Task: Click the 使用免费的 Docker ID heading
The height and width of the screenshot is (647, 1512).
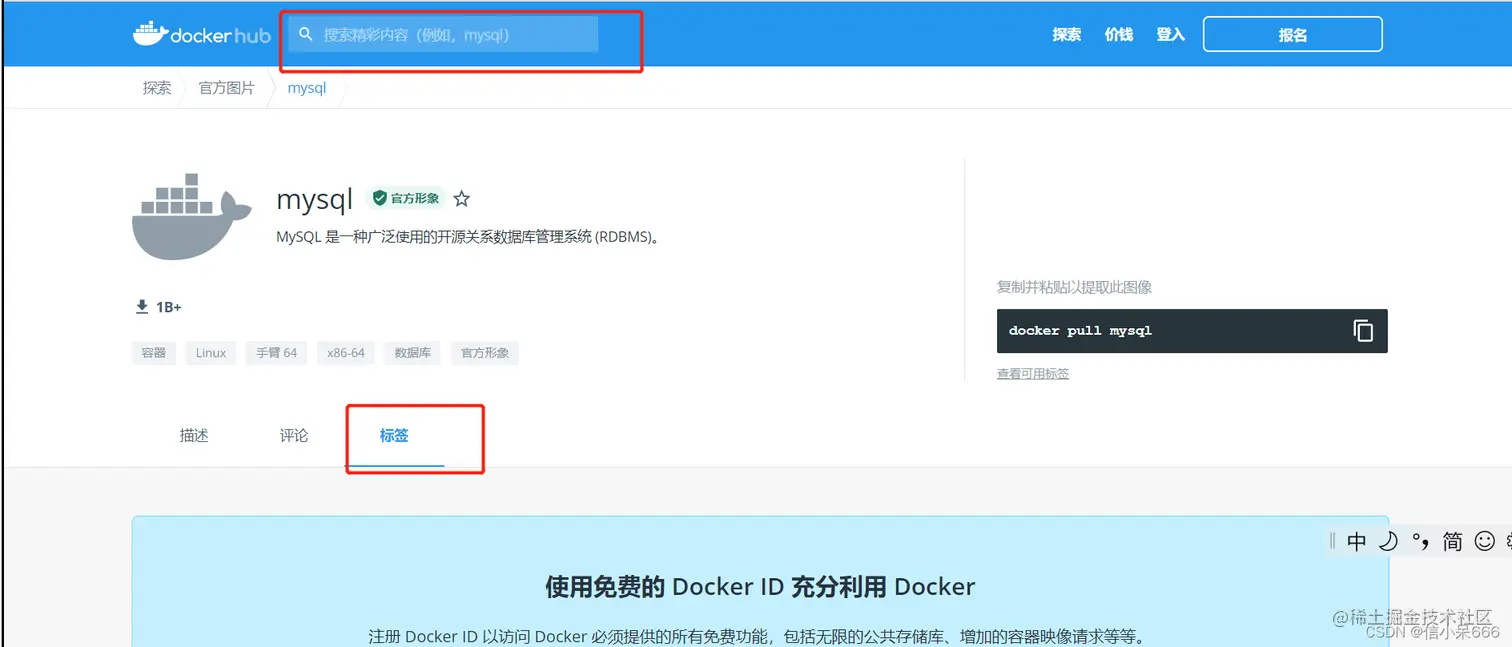Action: point(760,587)
